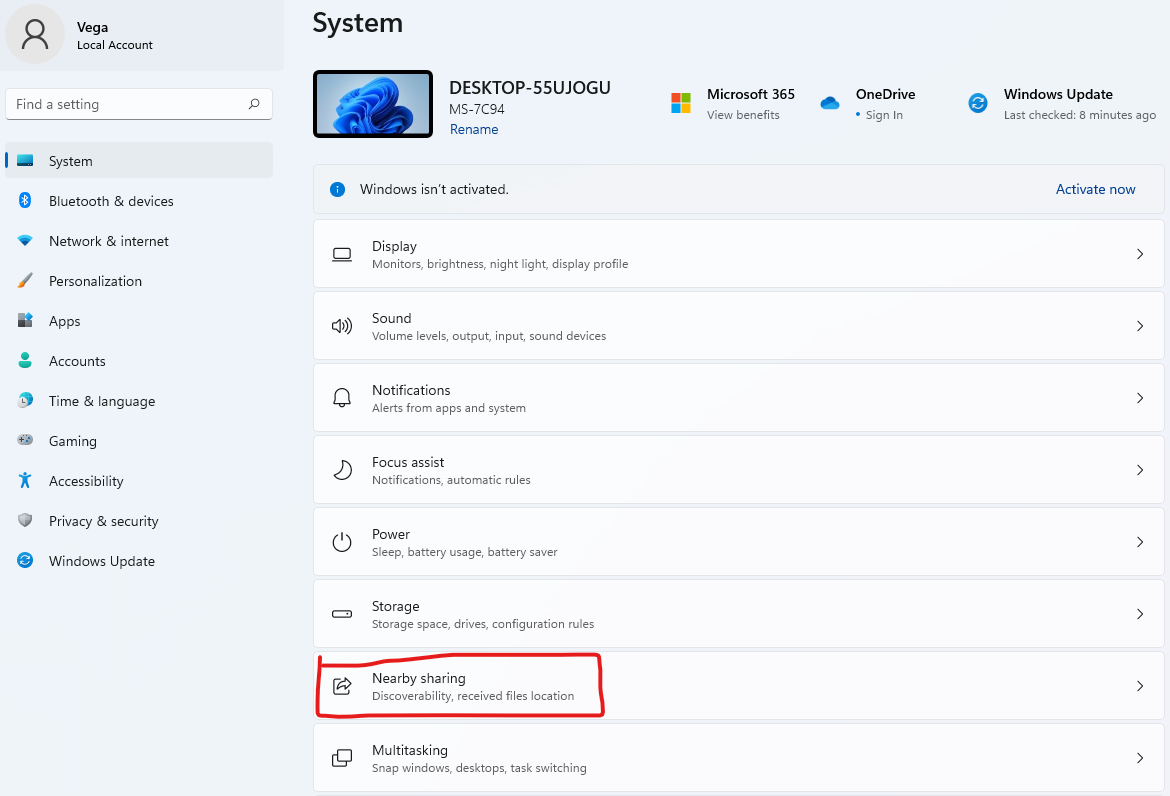
Task: Click the Bluetooth icon in sidebar
Action: coord(25,200)
